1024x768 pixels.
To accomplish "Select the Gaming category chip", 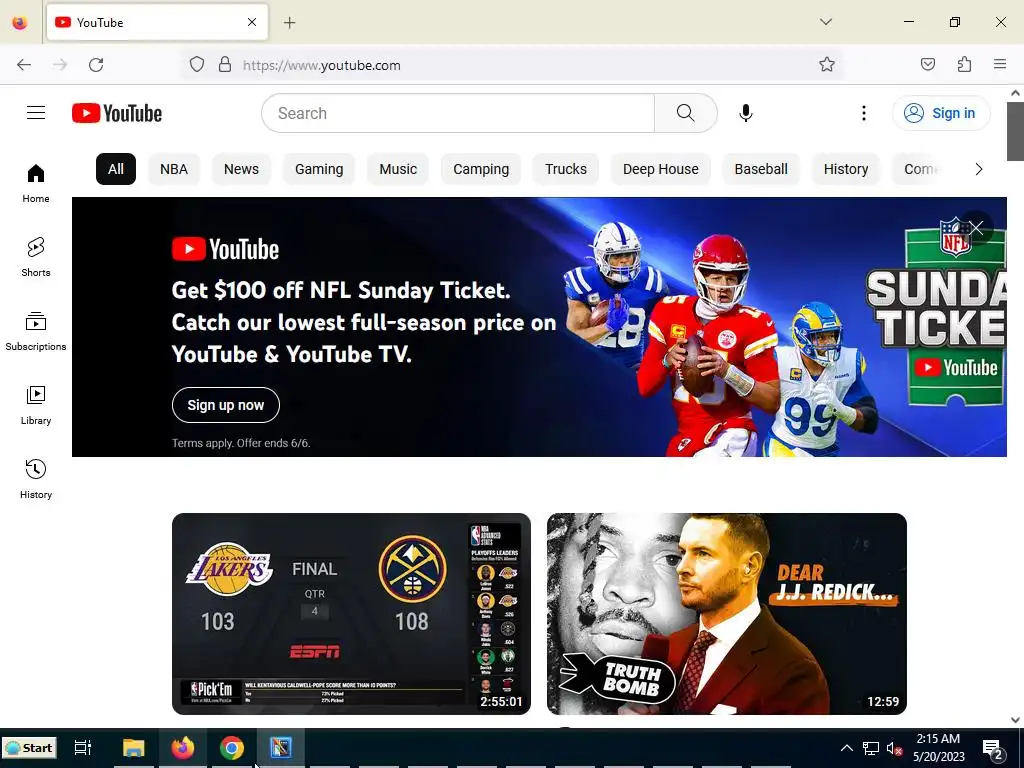I will click(x=319, y=169).
